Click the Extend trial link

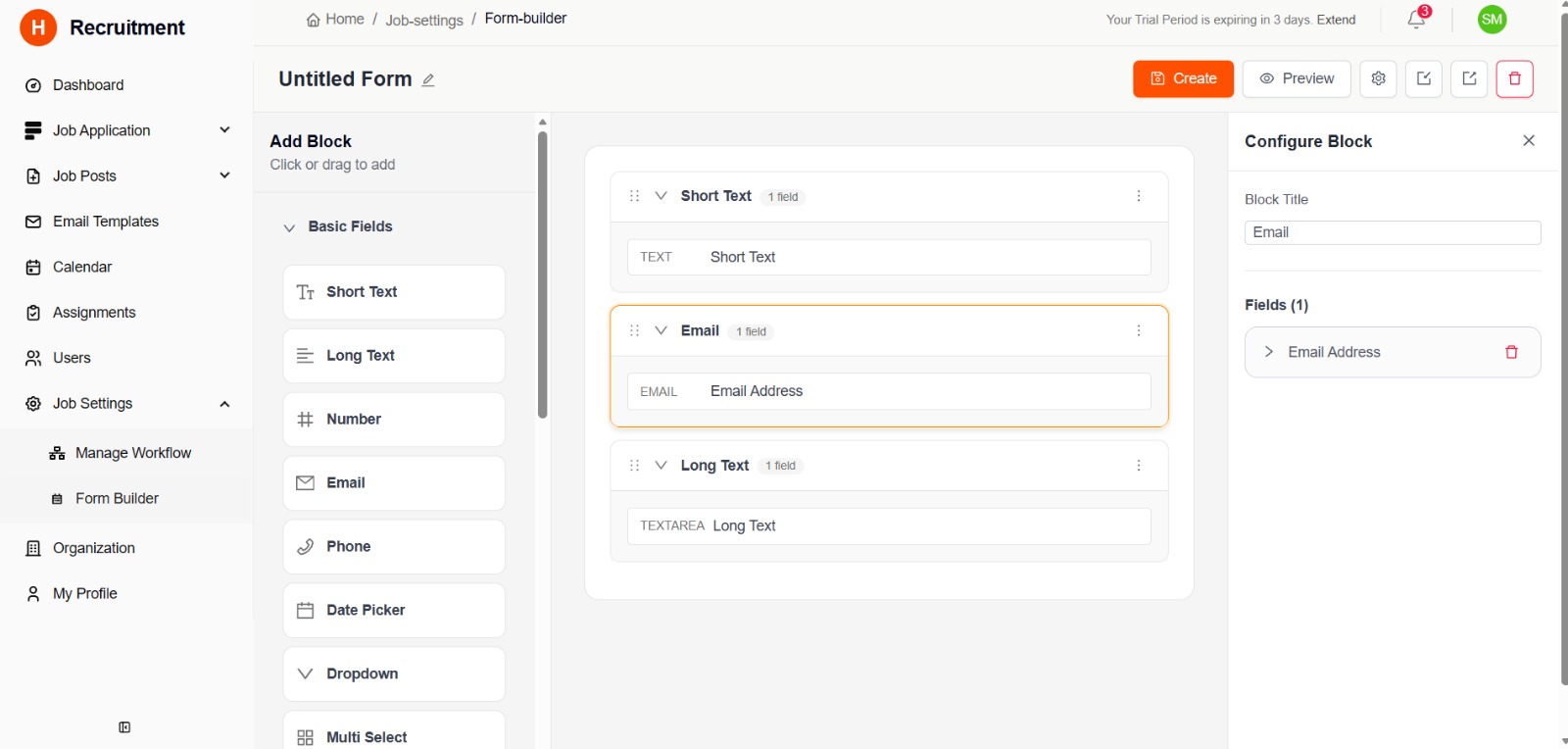[1336, 20]
